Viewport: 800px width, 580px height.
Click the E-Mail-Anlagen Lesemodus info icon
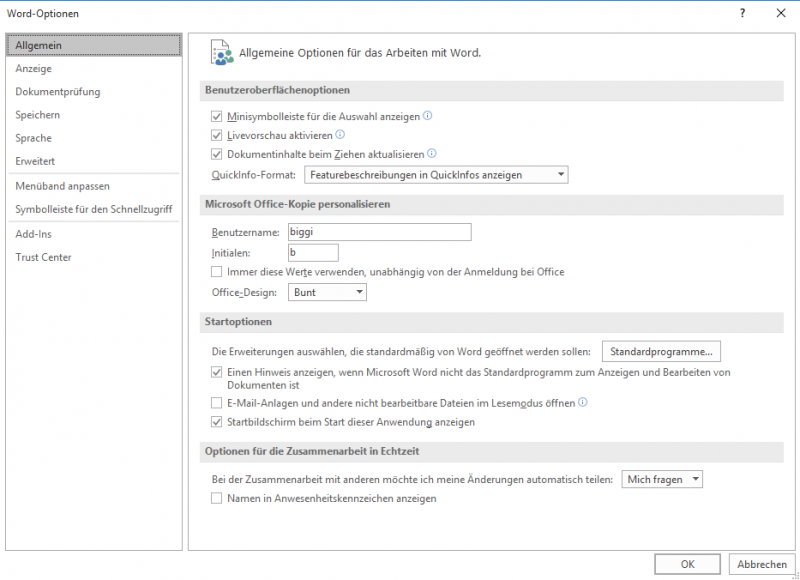(x=584, y=403)
